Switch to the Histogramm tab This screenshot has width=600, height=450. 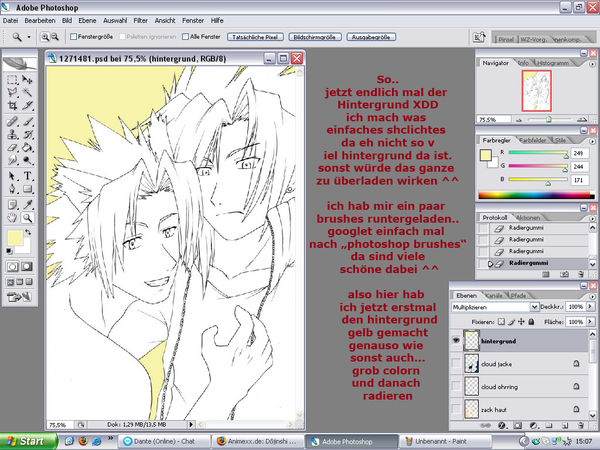pos(552,63)
